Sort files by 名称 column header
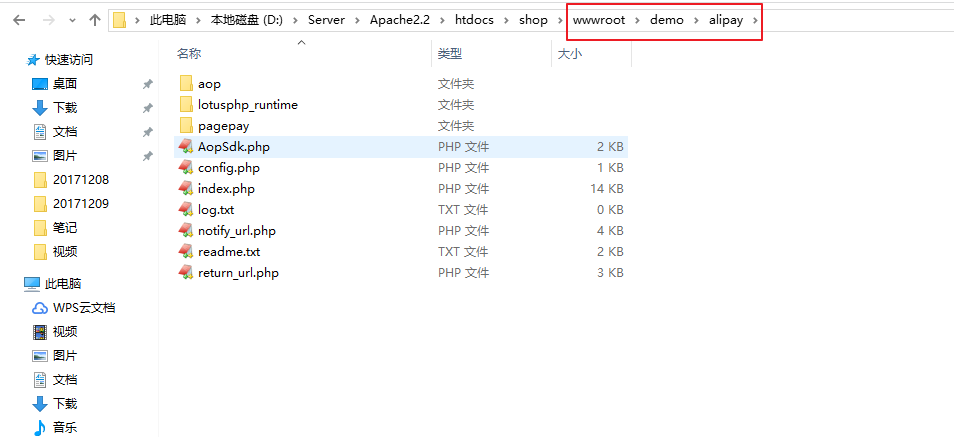This screenshot has width=954, height=437. tap(189, 54)
